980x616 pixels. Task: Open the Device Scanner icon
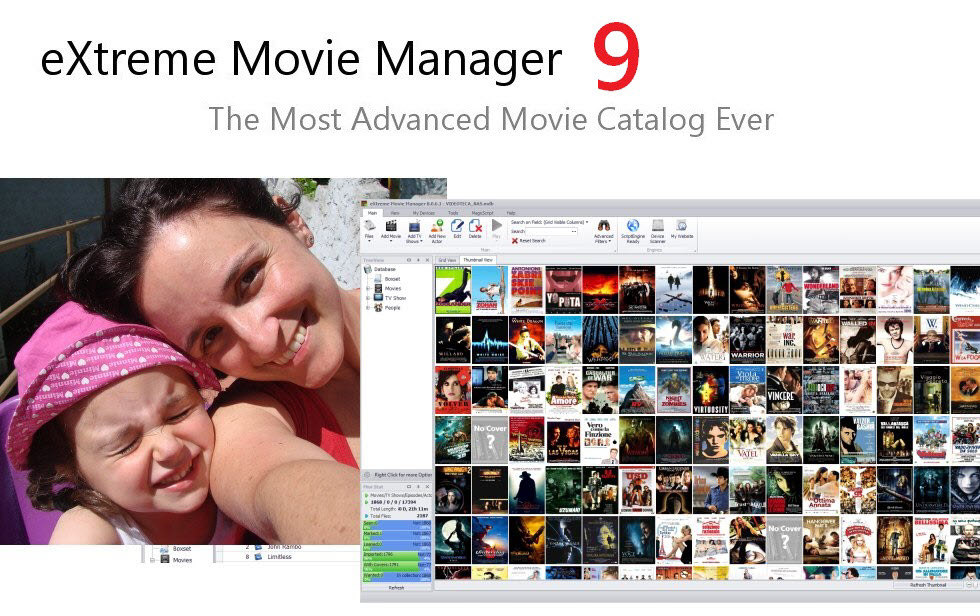tap(658, 226)
